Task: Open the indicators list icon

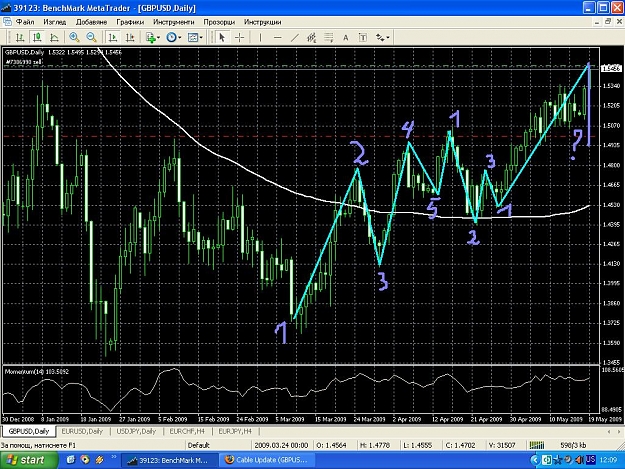Action: 151,38
